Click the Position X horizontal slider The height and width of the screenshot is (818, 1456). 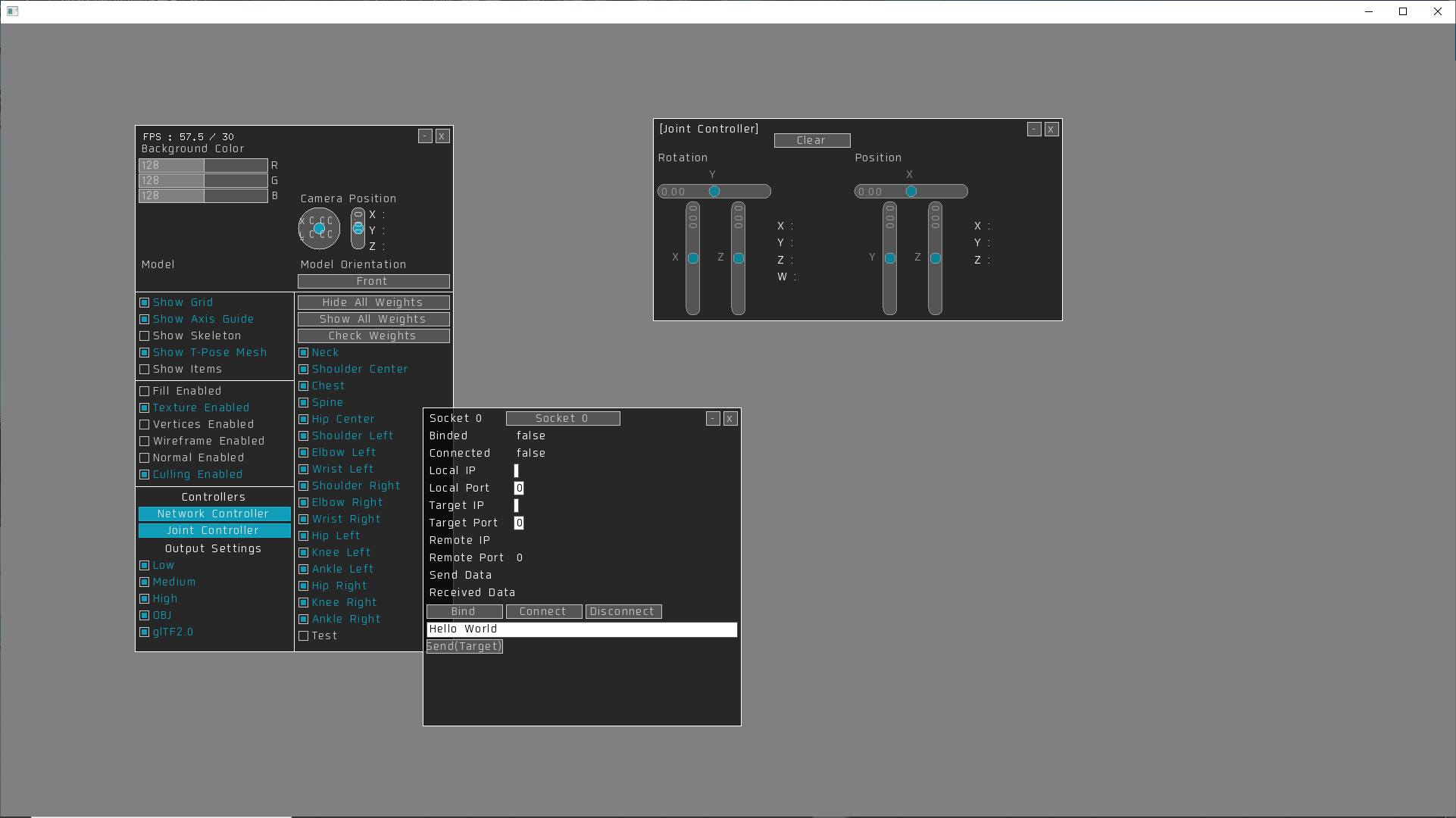(911, 192)
